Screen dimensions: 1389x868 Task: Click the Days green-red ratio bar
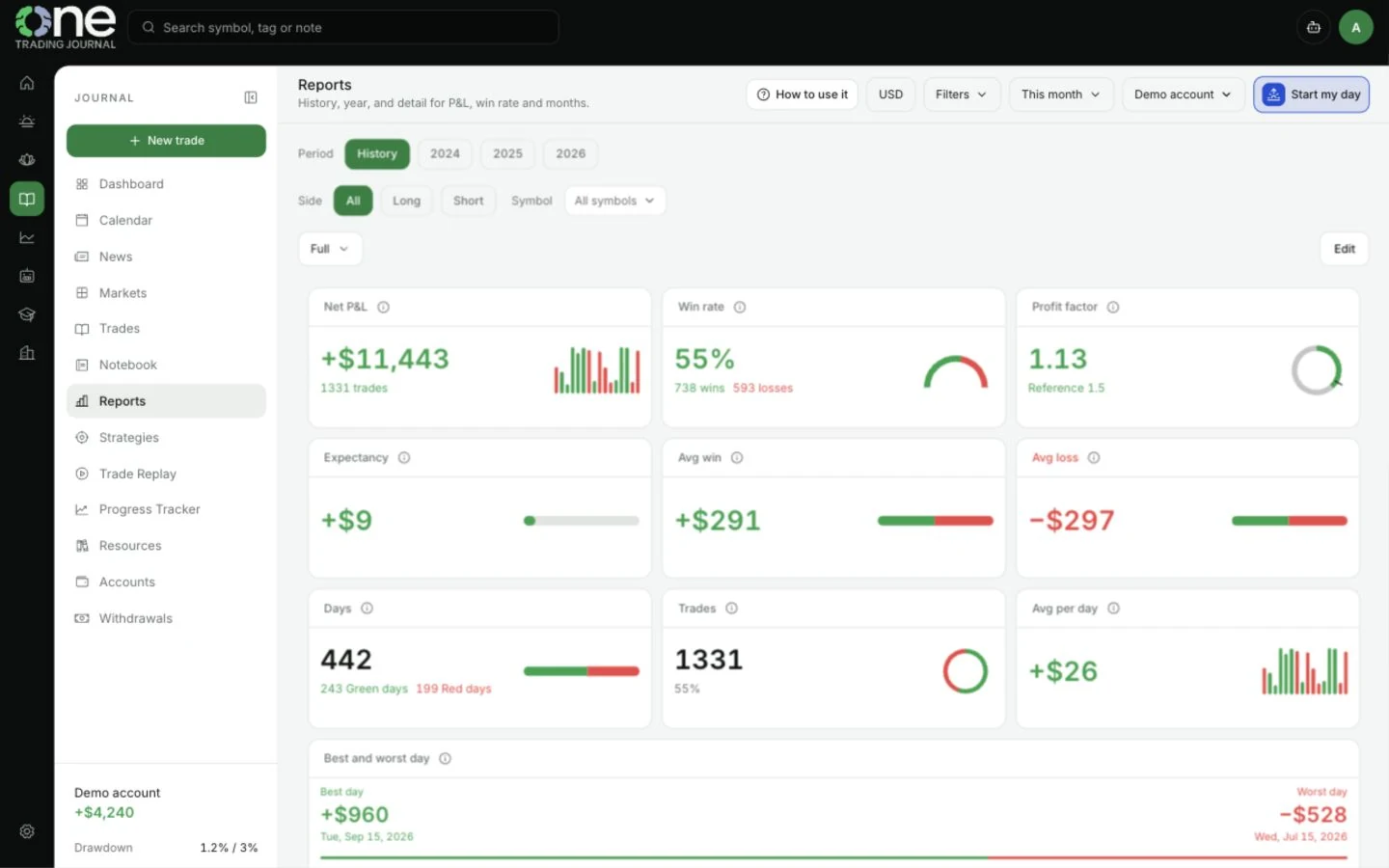point(582,671)
